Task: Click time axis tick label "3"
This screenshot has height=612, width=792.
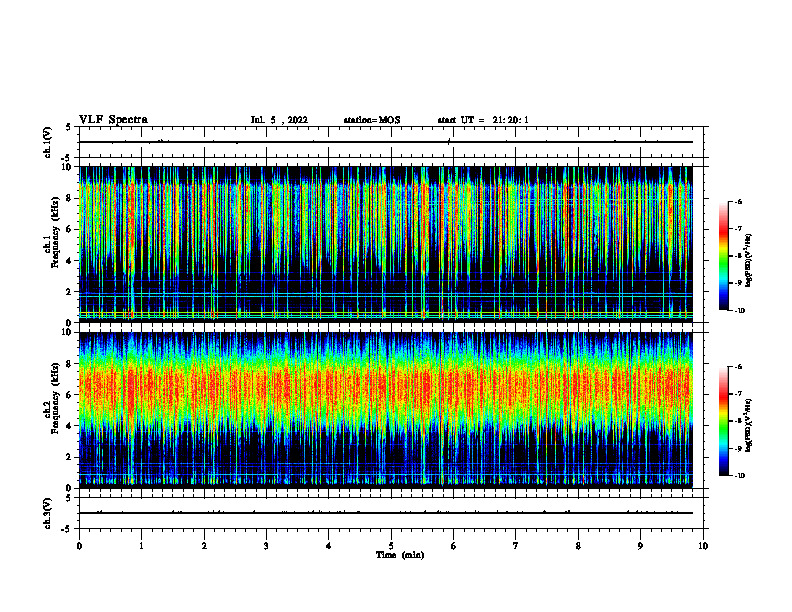Action: coord(266,546)
